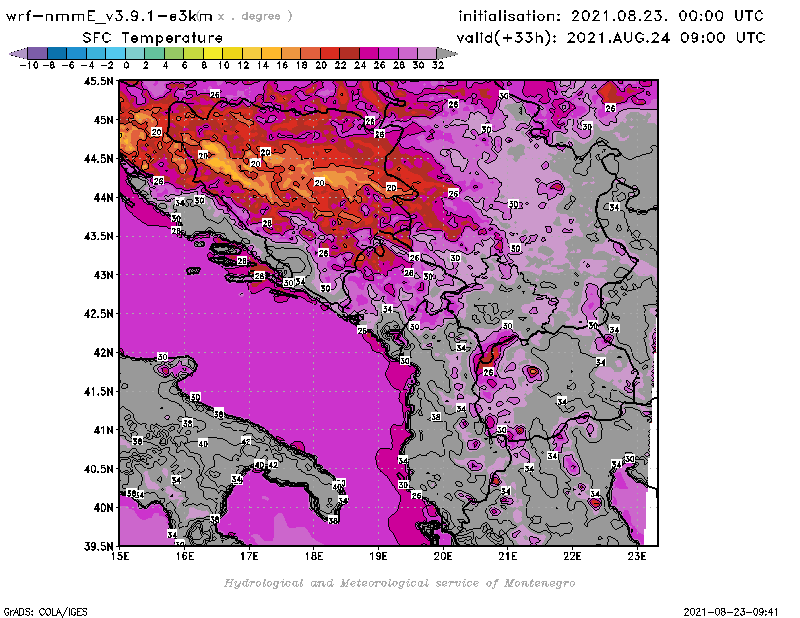Click the '40N' latitude axis label

103,508
